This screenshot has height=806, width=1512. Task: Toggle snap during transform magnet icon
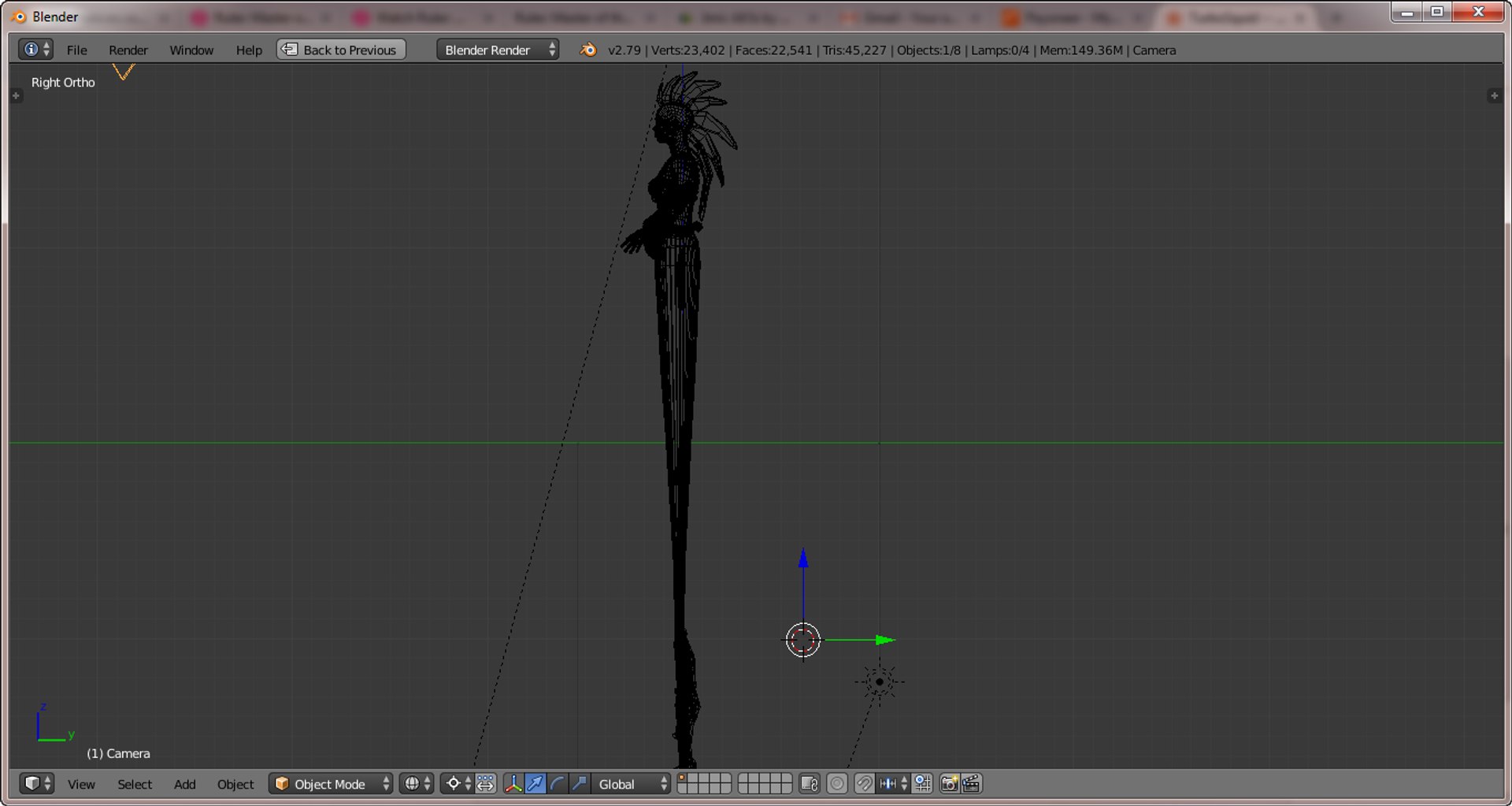(864, 783)
